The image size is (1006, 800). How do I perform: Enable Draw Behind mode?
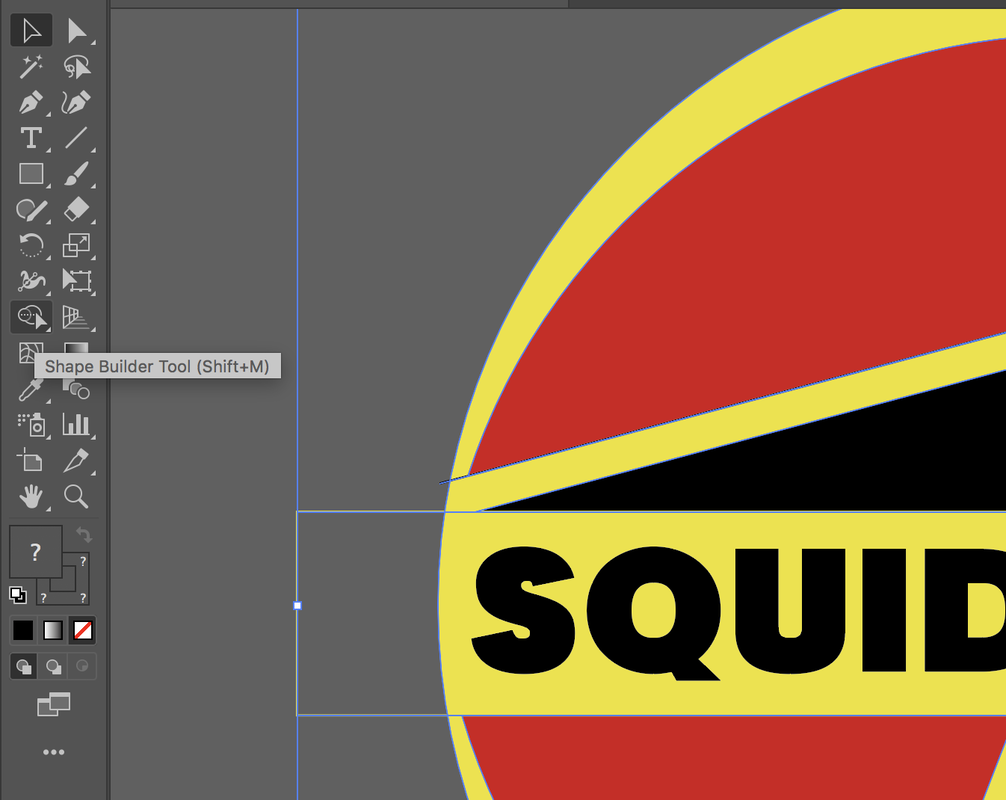tap(53, 666)
